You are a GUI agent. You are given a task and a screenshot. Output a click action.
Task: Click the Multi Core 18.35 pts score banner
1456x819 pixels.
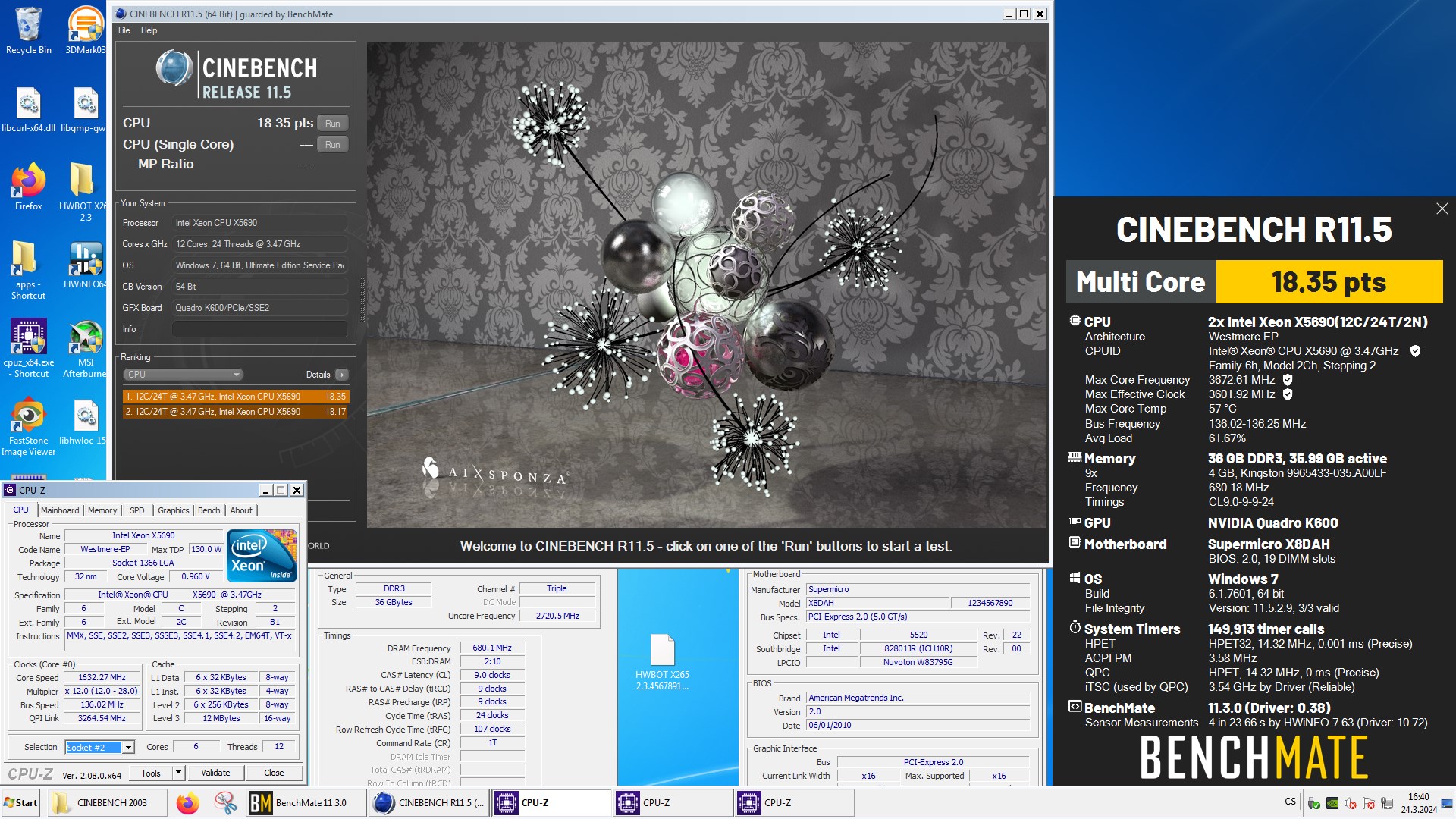[1254, 282]
